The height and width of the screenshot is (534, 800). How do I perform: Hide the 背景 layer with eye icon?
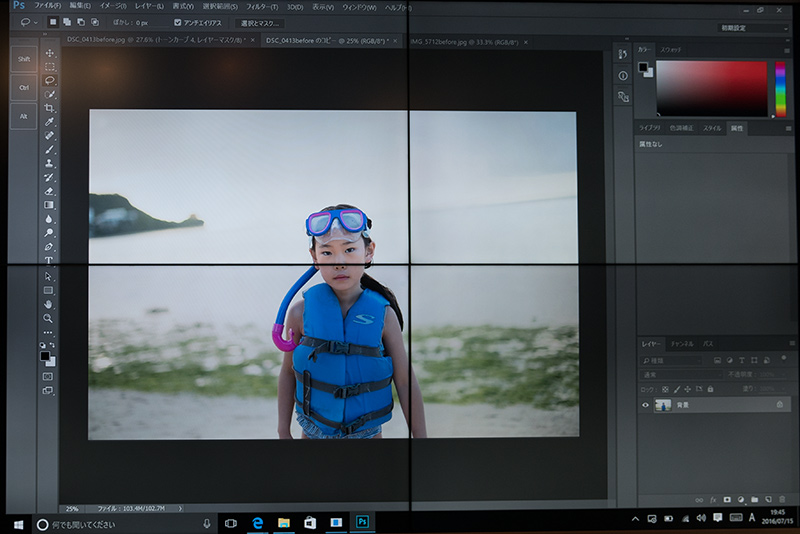point(645,405)
